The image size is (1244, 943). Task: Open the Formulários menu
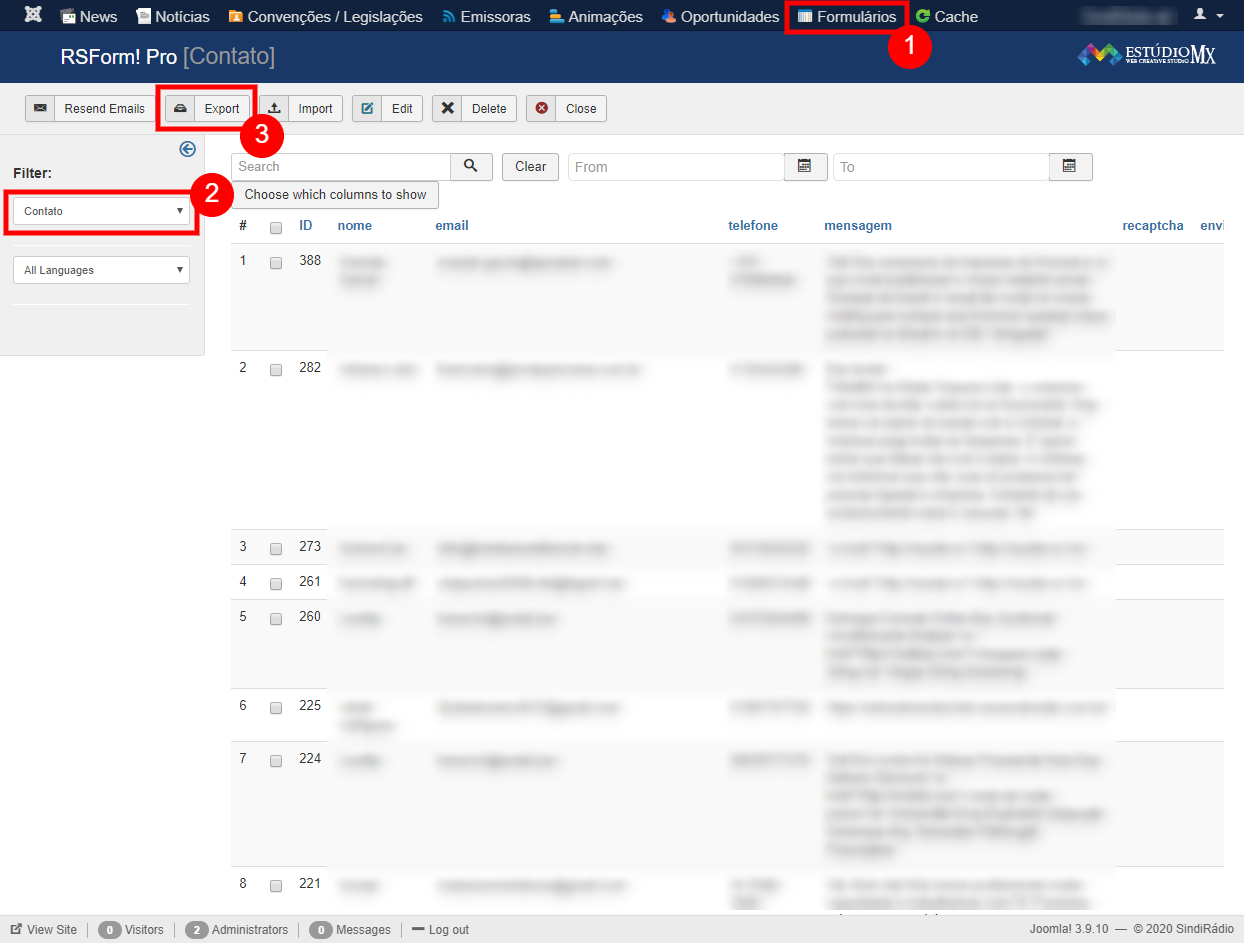coord(846,17)
